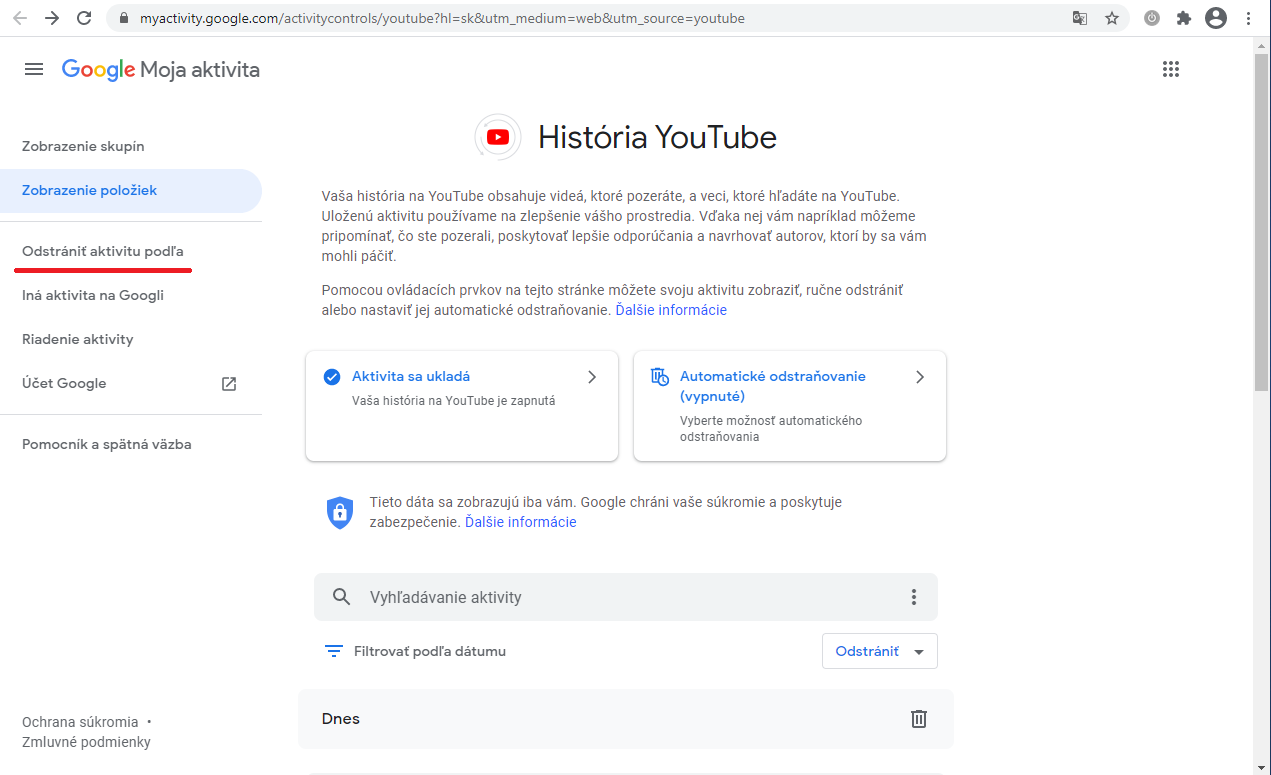Click the História YouTube heading
Viewport: 1271px width, 775px height.
coord(657,137)
